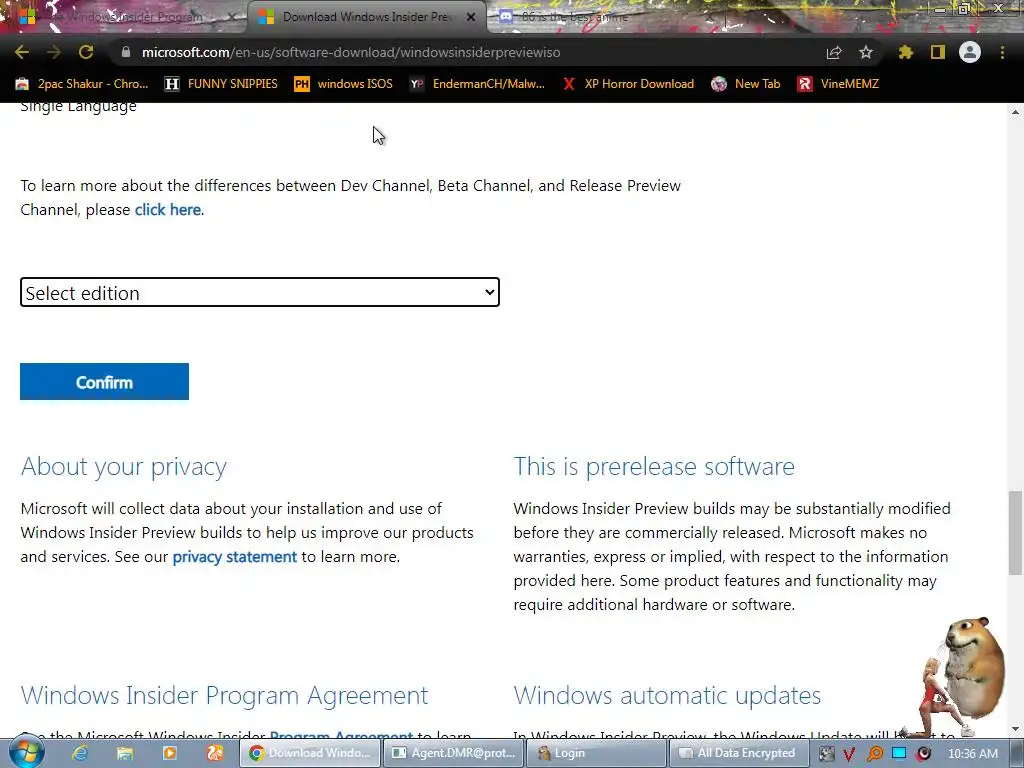This screenshot has height=768, width=1024.
Task: Share this page from the address bar
Action: point(834,52)
